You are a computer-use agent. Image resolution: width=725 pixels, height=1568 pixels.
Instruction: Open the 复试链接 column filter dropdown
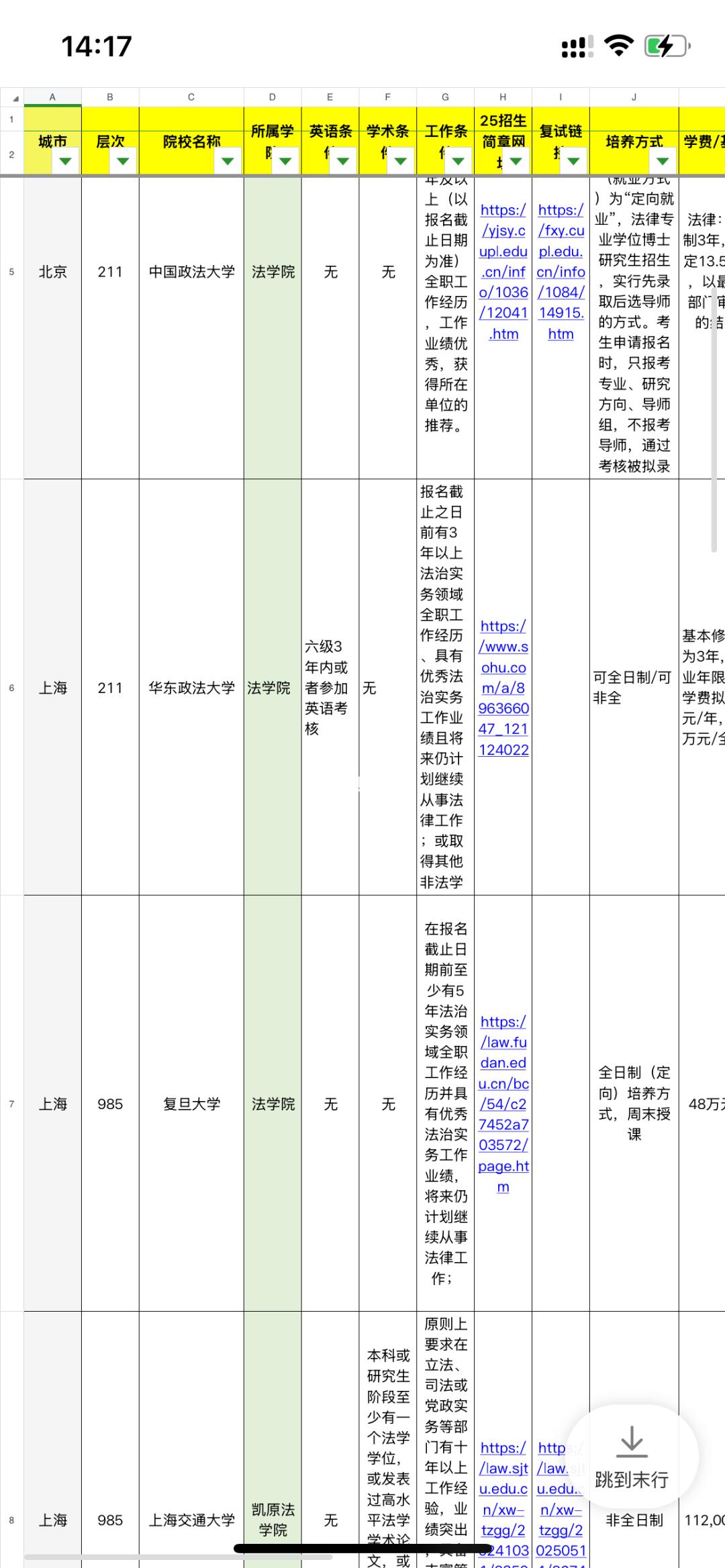pos(573,161)
